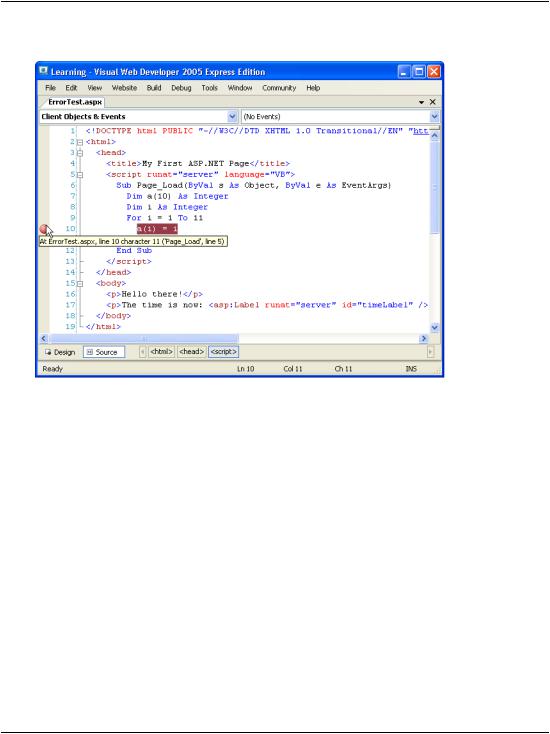Minimize the Visual Web Developer window
The height and width of the screenshot is (734, 550).
(404, 72)
